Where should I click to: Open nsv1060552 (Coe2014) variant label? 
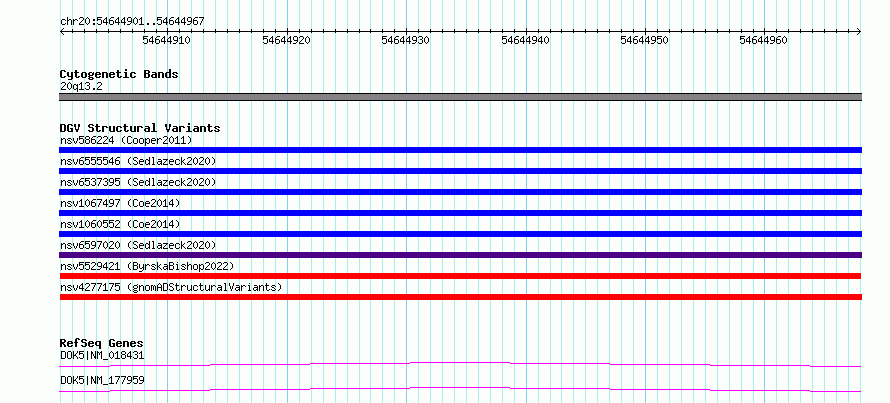pyautogui.click(x=120, y=224)
